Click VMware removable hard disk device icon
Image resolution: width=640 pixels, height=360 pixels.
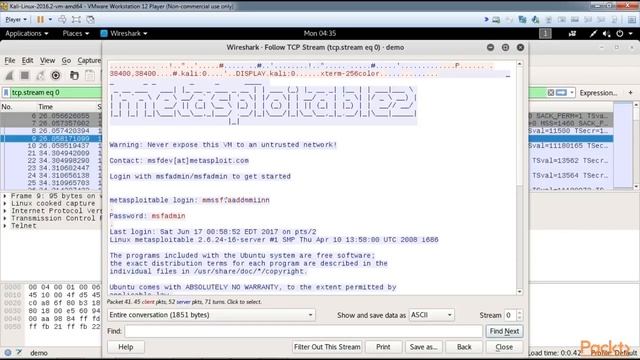coord(496,19)
